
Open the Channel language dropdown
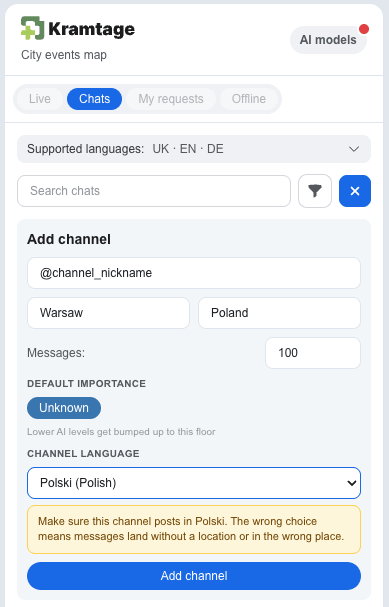[x=194, y=483]
